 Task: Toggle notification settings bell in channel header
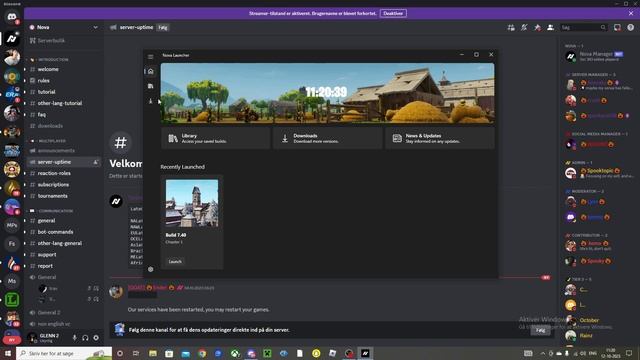click(x=524, y=27)
